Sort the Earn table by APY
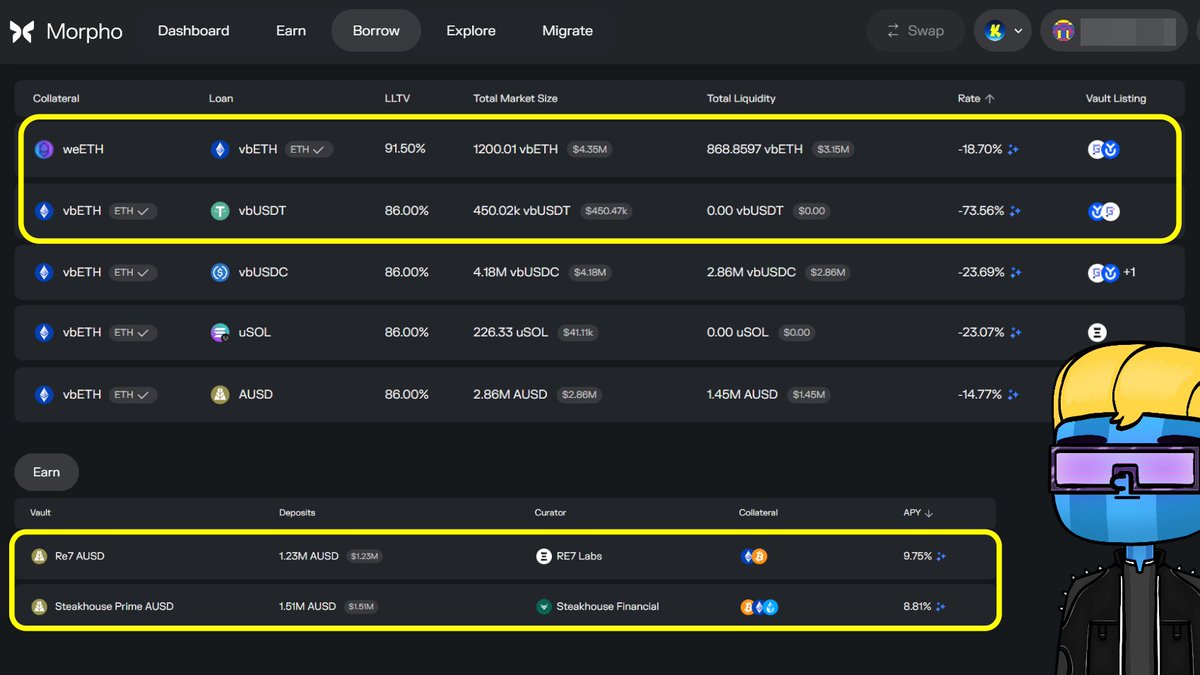Image resolution: width=1200 pixels, height=675 pixels. tap(917, 513)
